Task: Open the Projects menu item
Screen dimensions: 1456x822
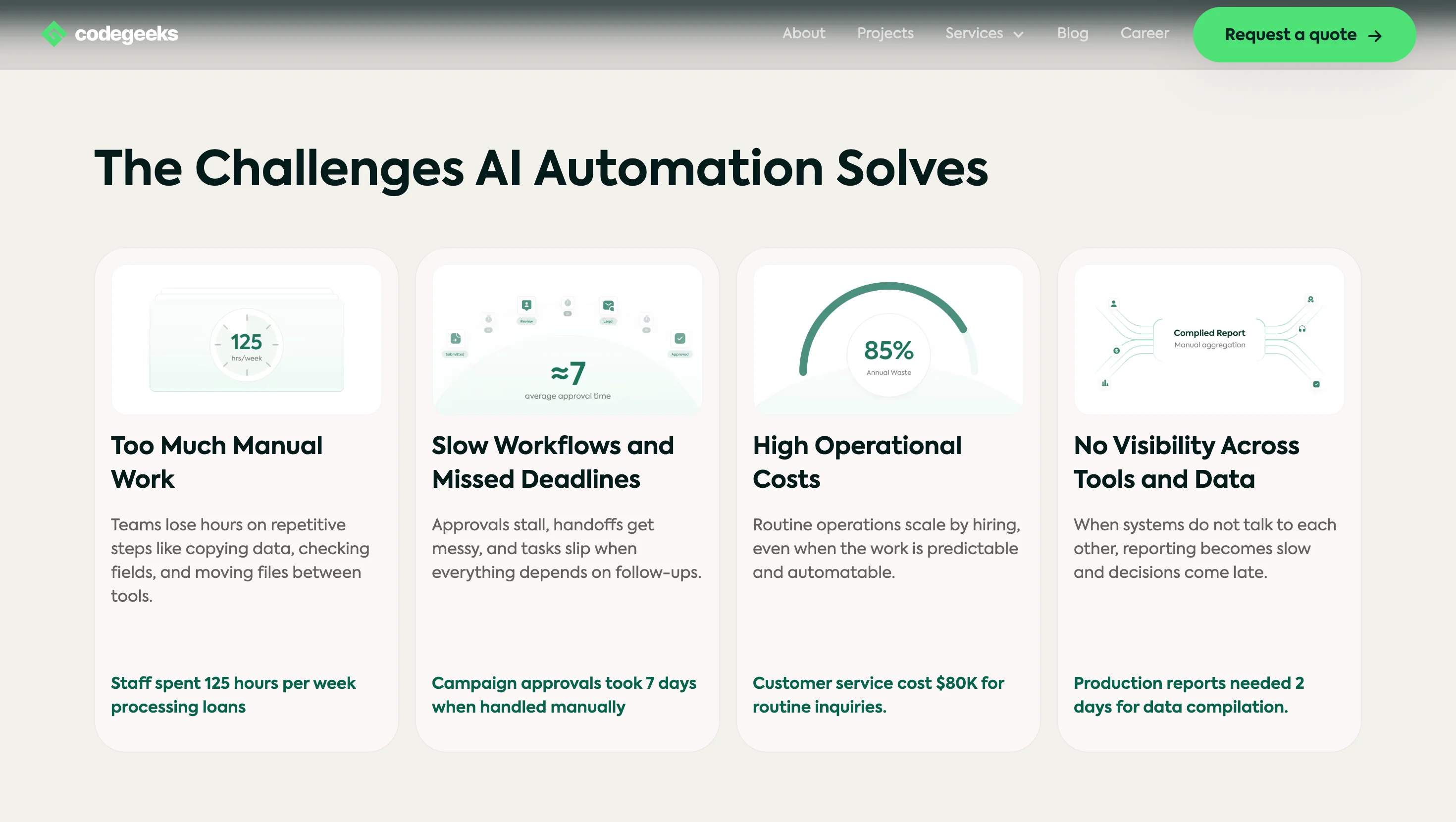Action: [884, 33]
